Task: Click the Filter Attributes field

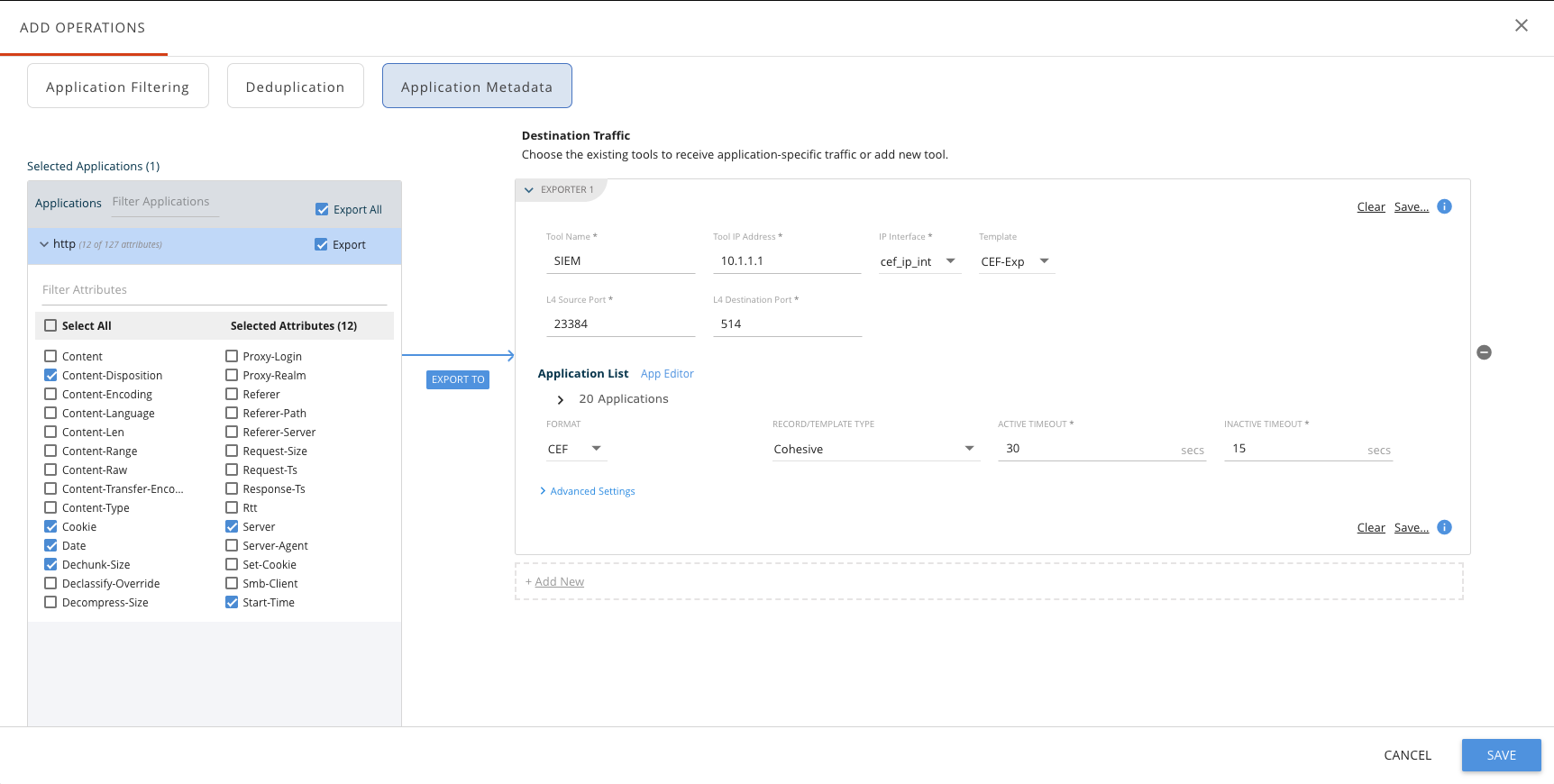Action: click(x=215, y=290)
